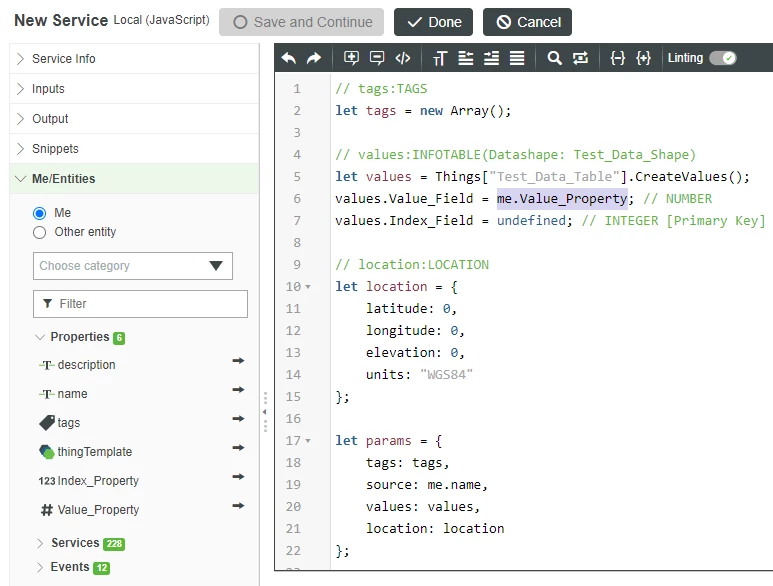Click the thingTemplate hexagon icon
The height and width of the screenshot is (586, 773).
tap(47, 451)
